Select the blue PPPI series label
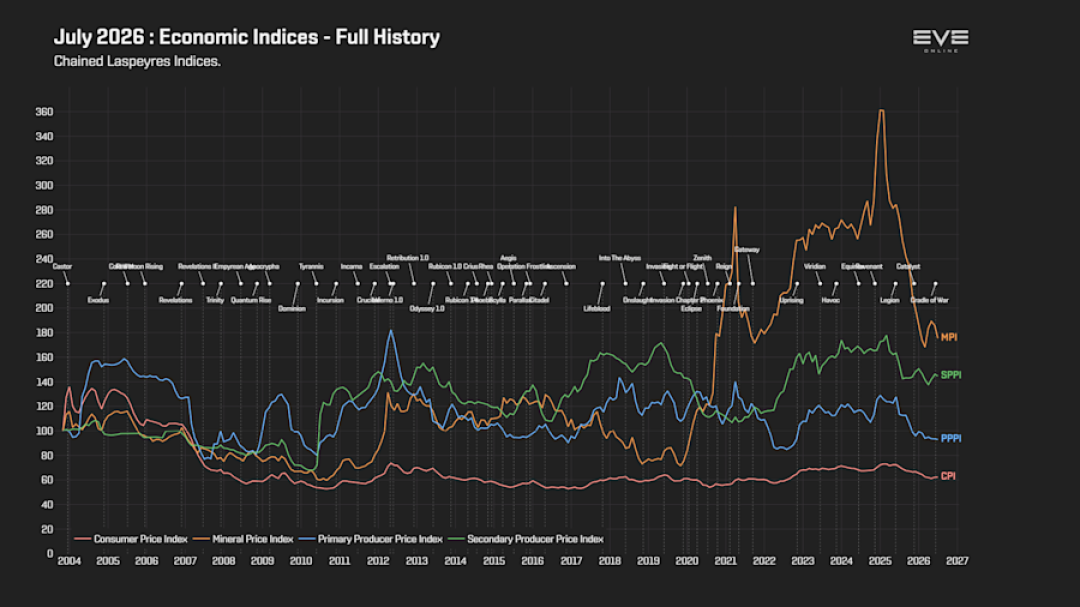1080x607 pixels. coord(951,439)
